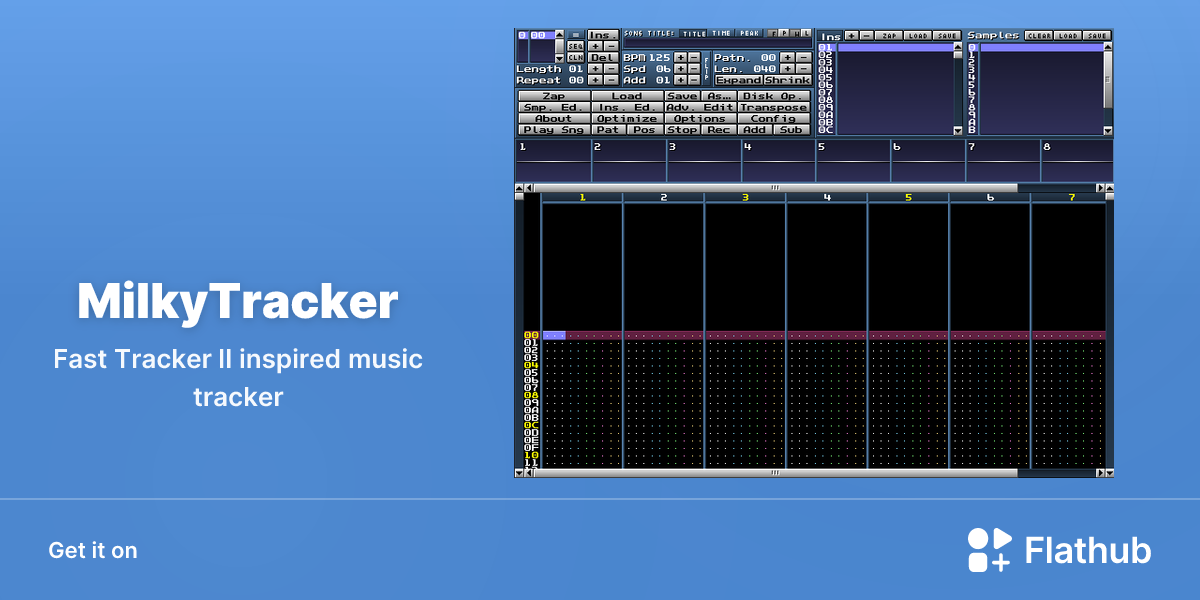This screenshot has width=1200, height=600.
Task: Open the Smp. Ed. sample editor
Action: coord(554,107)
